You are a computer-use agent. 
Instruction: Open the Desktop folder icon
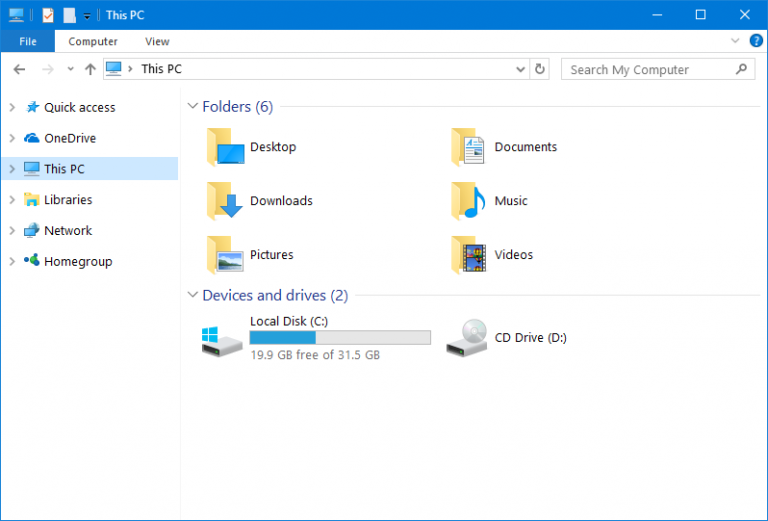225,147
